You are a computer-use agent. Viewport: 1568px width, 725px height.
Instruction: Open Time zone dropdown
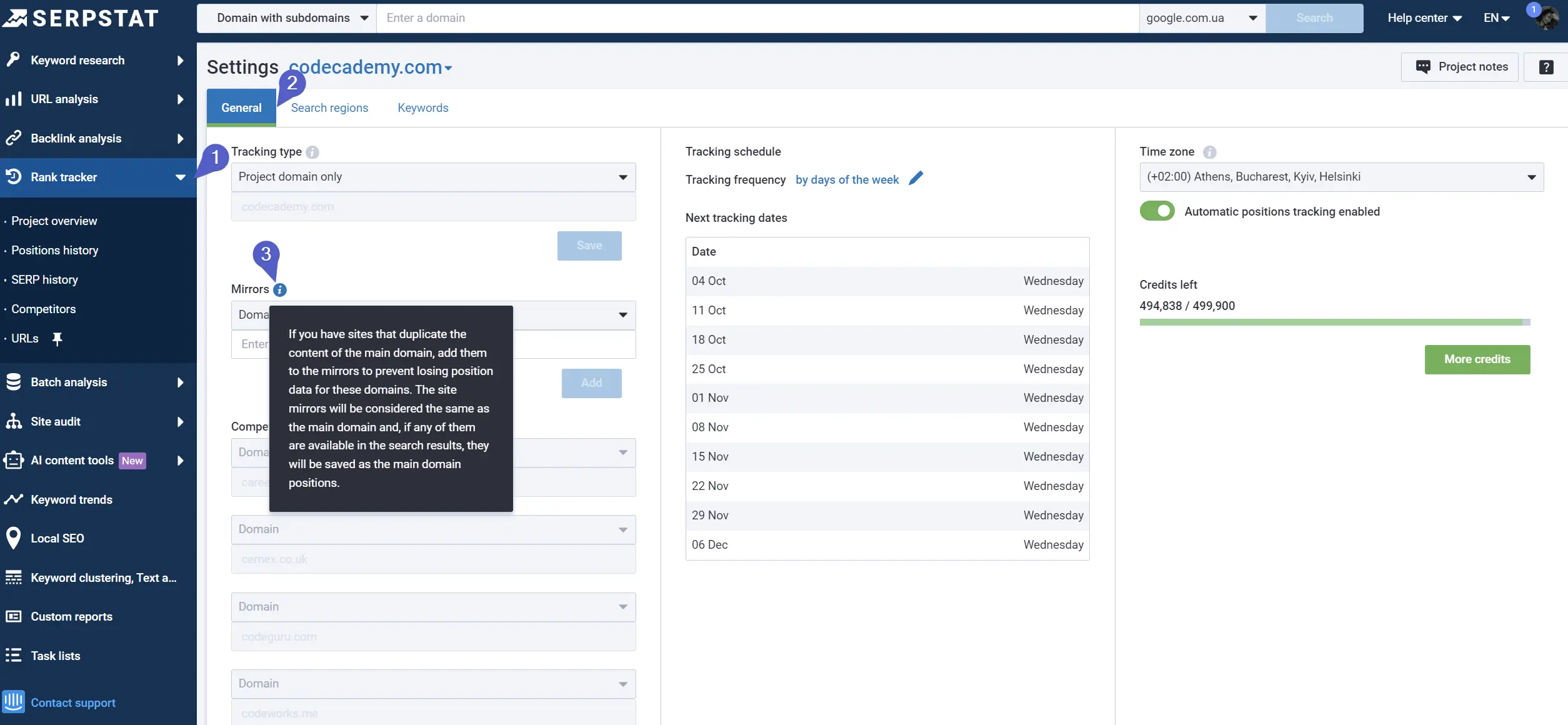pos(1341,177)
